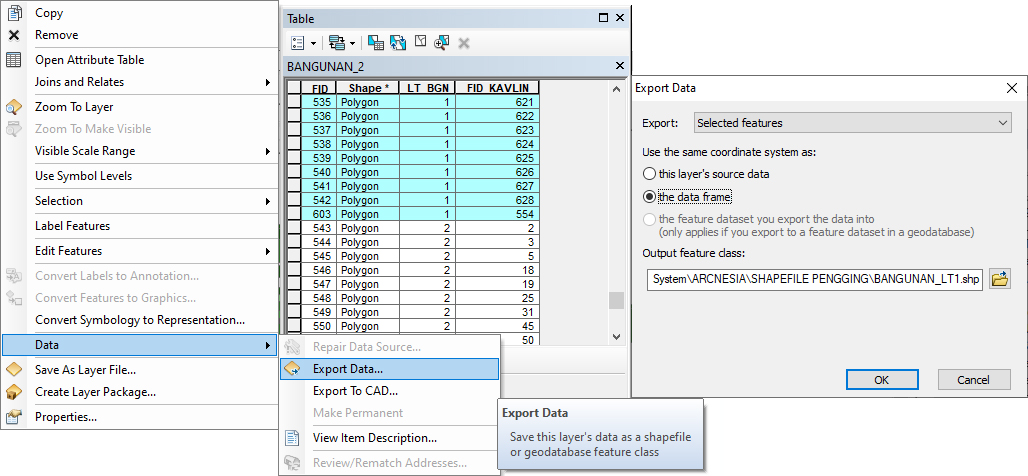Open the Export 'Selected features' combo box
1028x476 pixels.
click(x=852, y=123)
